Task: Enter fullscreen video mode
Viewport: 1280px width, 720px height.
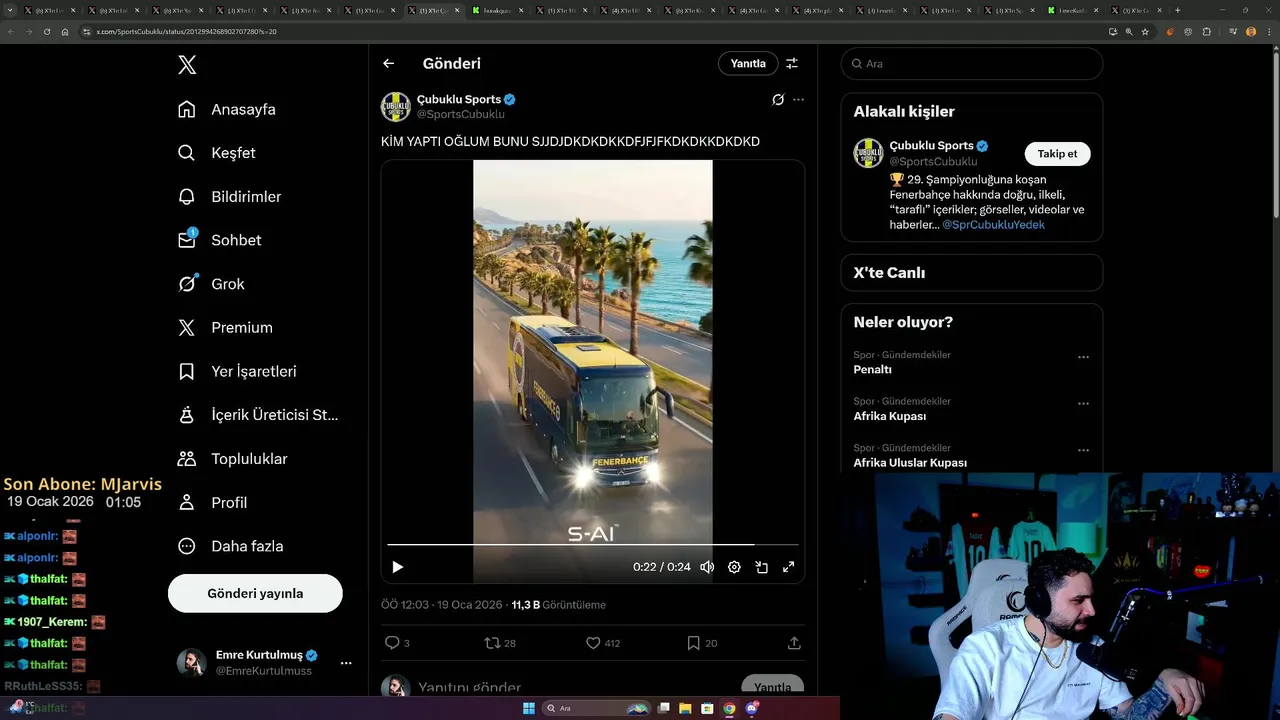Action: pyautogui.click(x=788, y=567)
